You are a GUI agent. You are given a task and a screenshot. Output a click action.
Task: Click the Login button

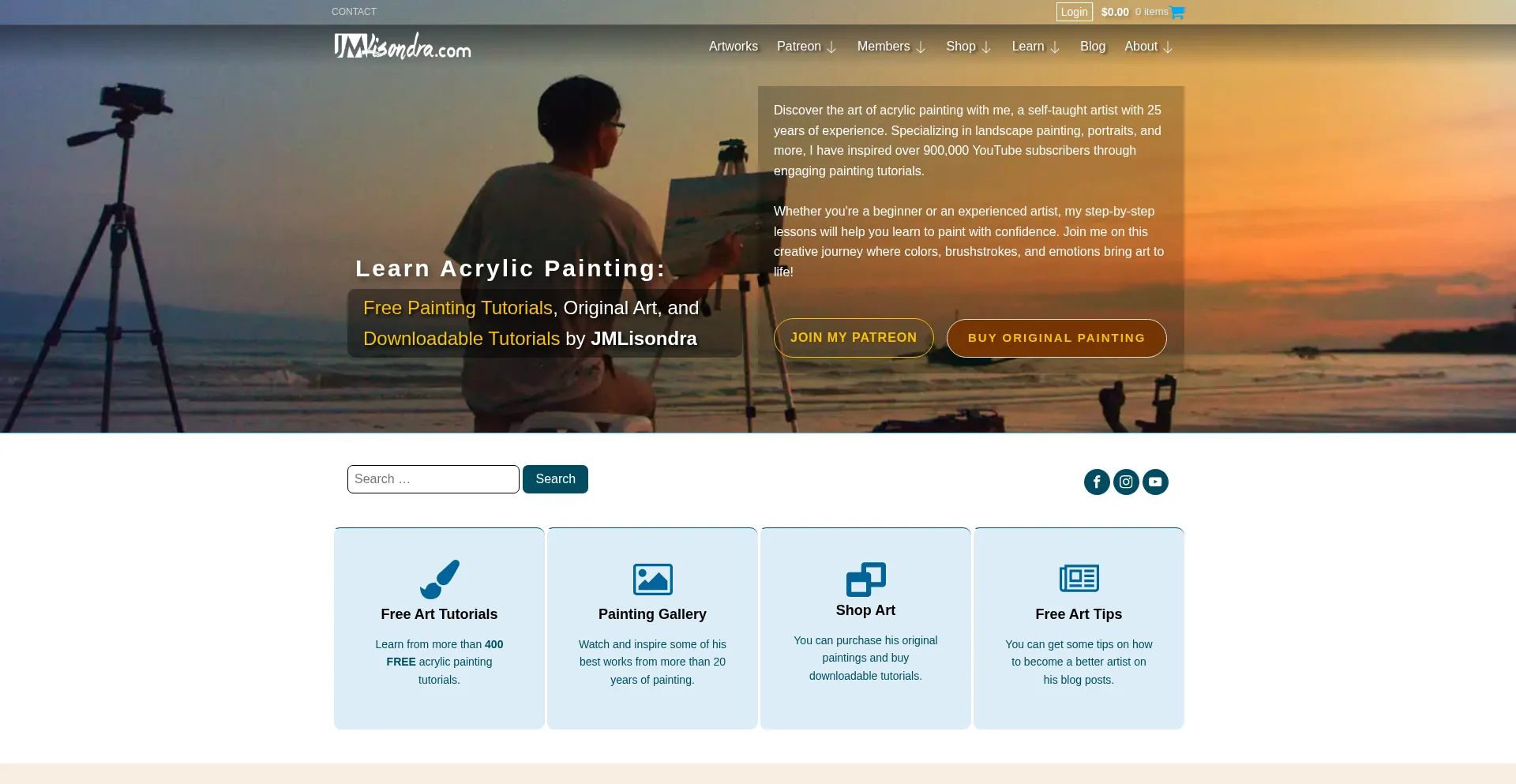1074,12
